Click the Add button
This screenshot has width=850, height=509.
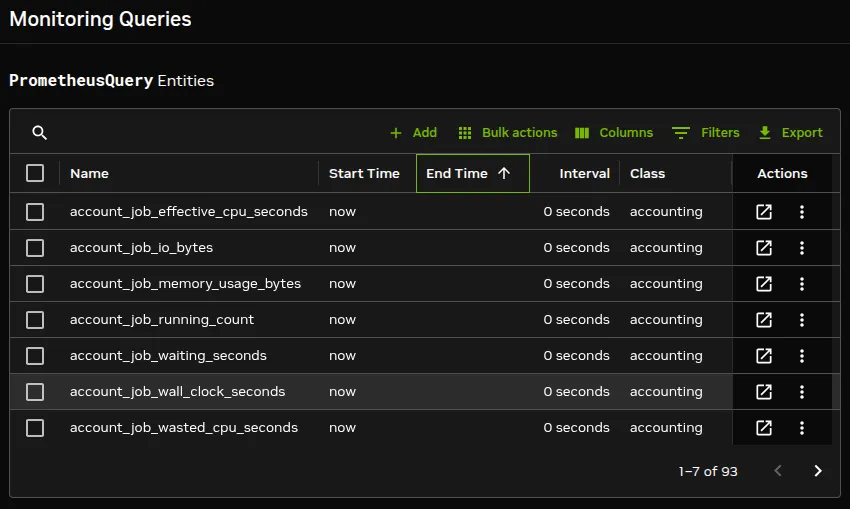click(413, 133)
